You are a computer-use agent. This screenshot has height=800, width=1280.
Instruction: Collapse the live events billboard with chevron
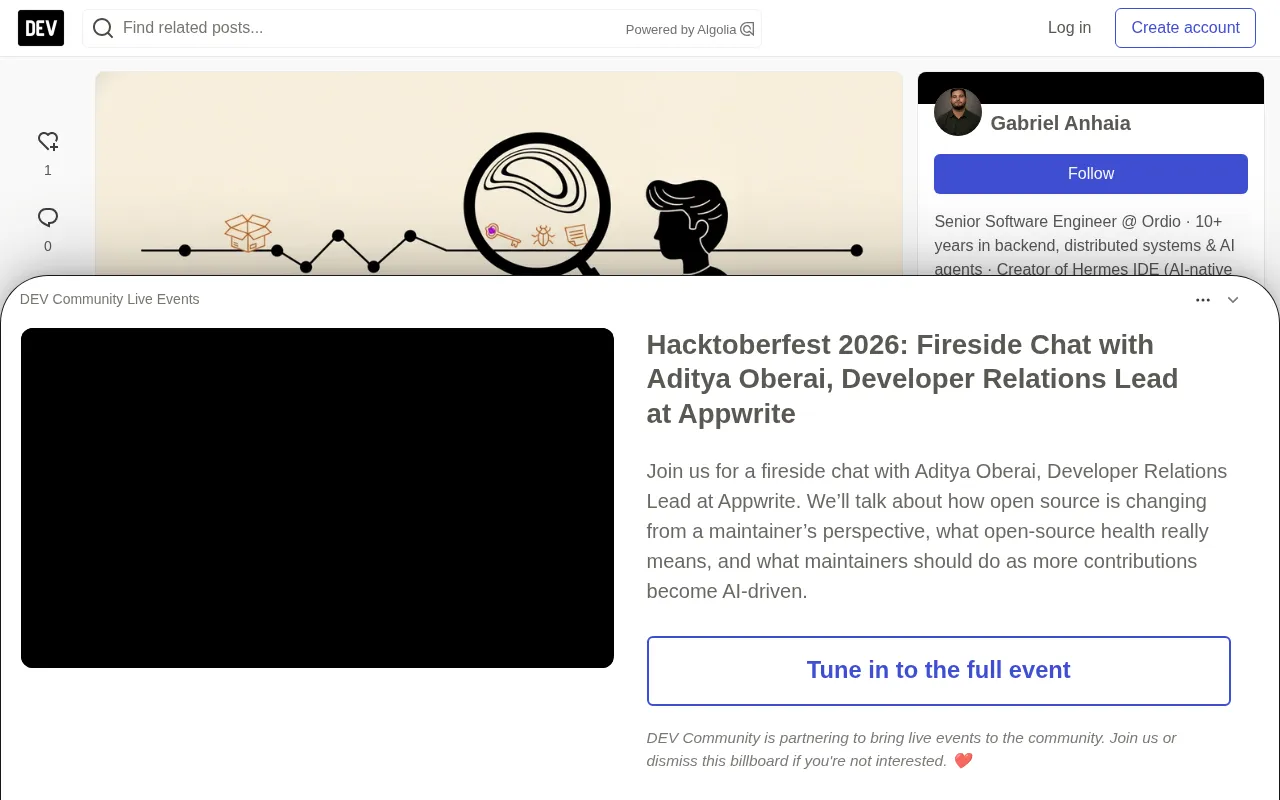point(1233,300)
